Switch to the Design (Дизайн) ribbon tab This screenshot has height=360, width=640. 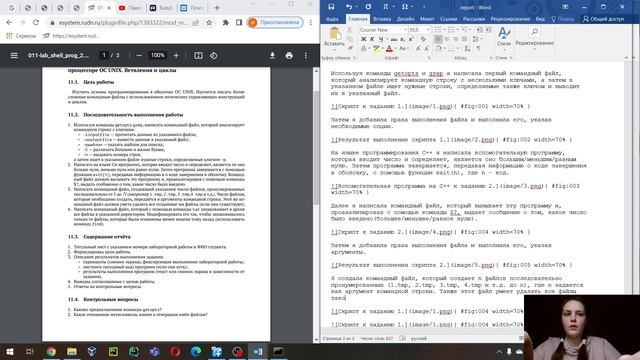click(x=405, y=19)
